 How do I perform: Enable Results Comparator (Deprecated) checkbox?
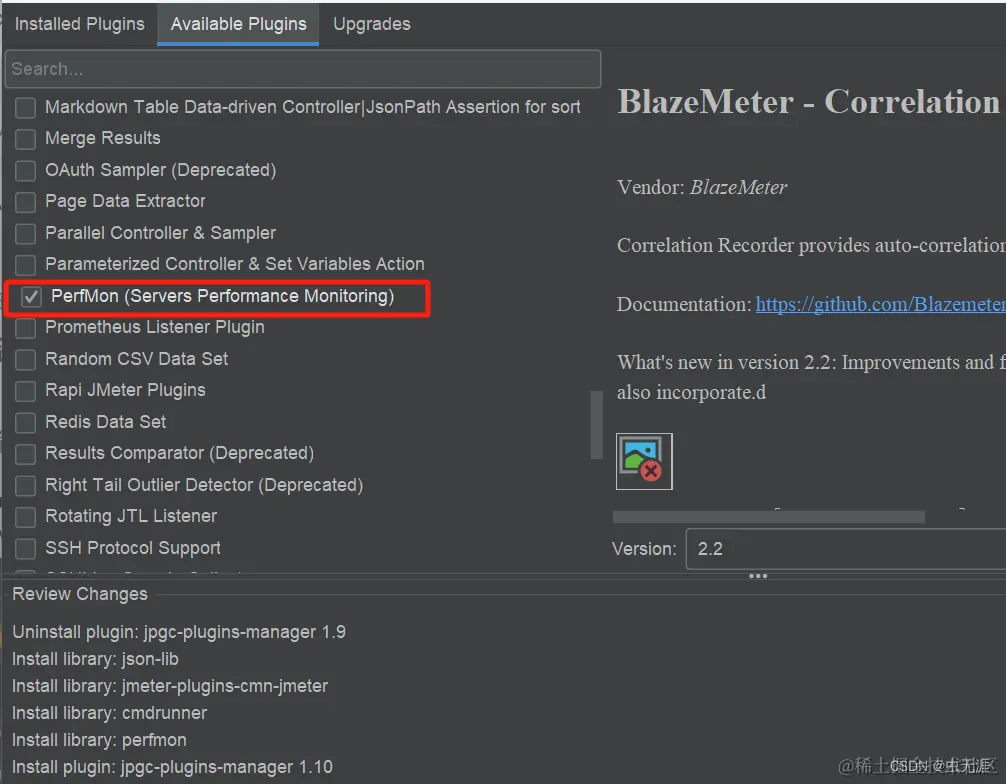(x=26, y=454)
